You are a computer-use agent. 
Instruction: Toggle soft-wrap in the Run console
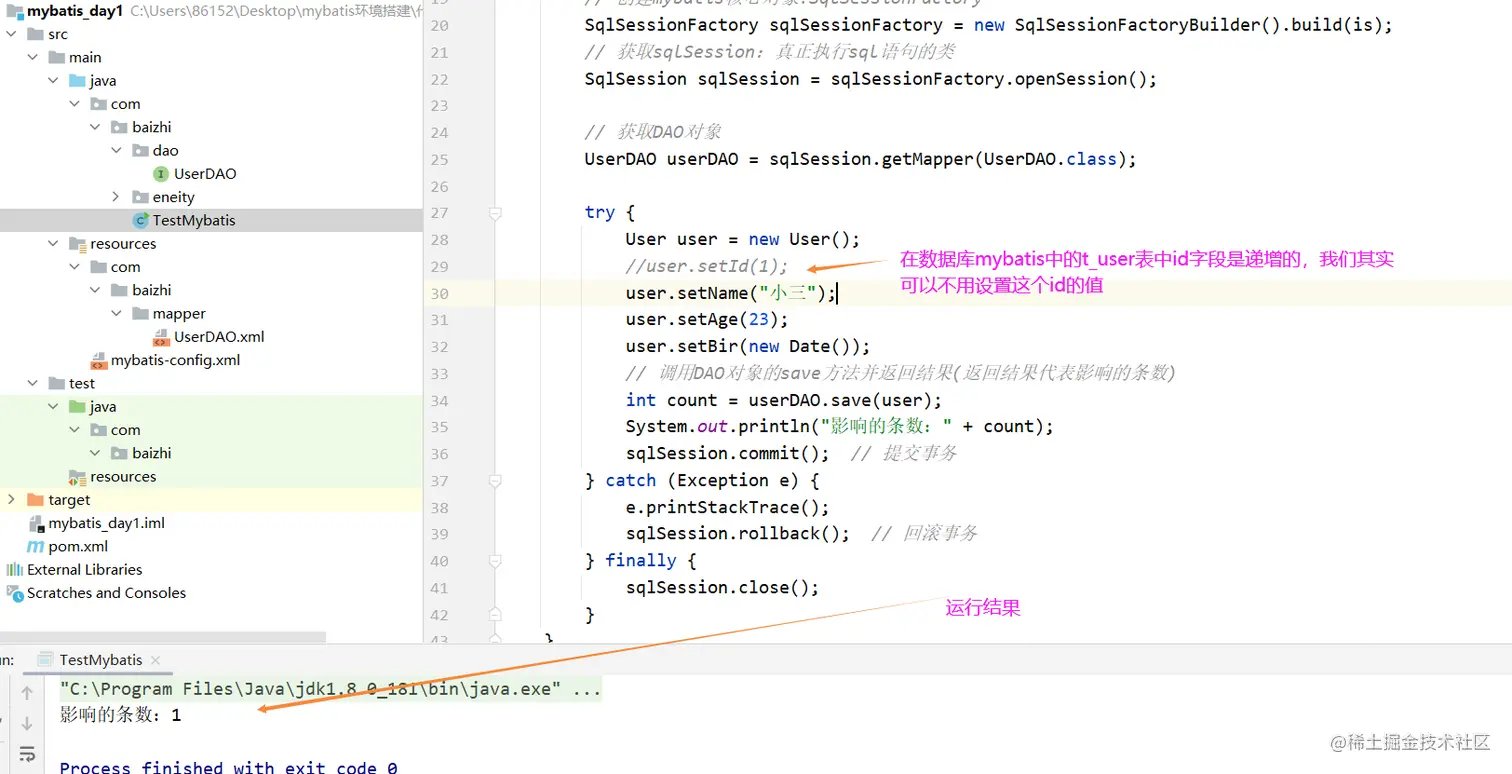pos(27,753)
